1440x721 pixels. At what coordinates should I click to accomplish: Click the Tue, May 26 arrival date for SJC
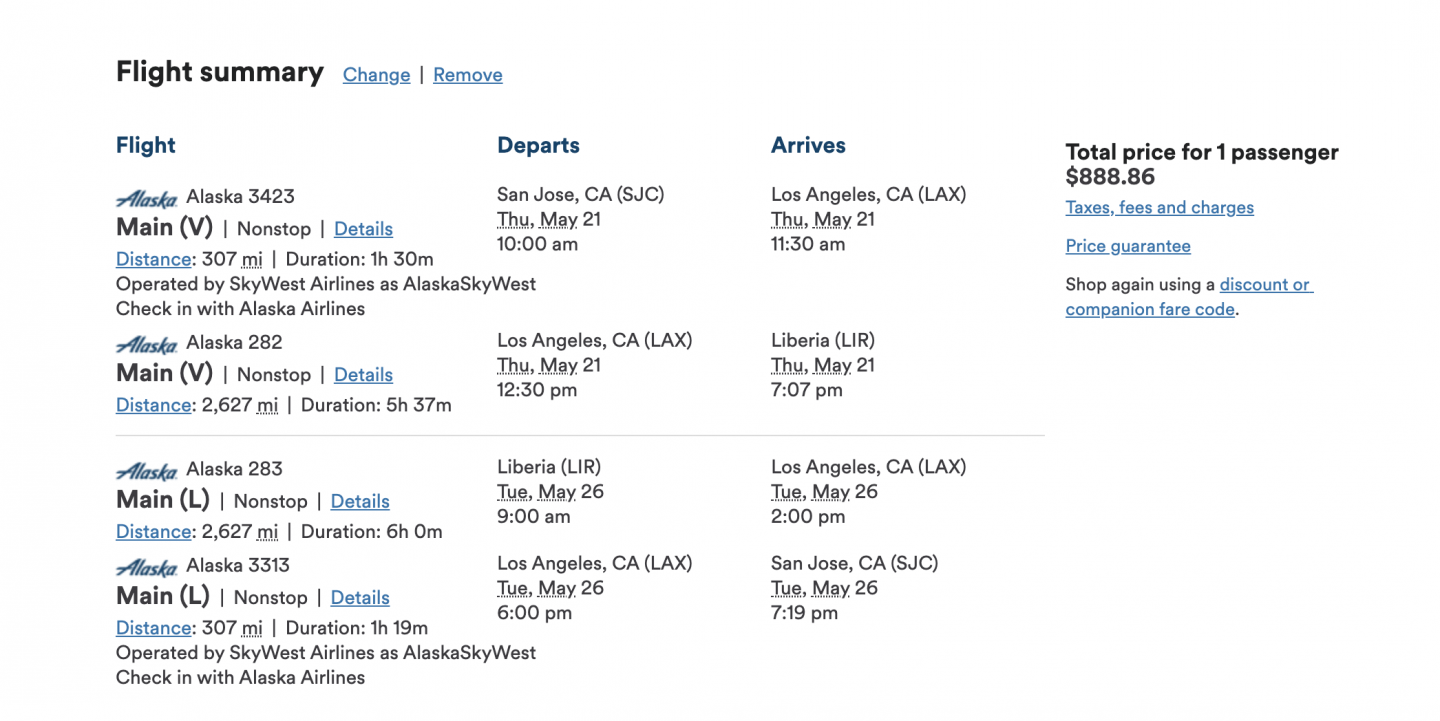pos(824,588)
